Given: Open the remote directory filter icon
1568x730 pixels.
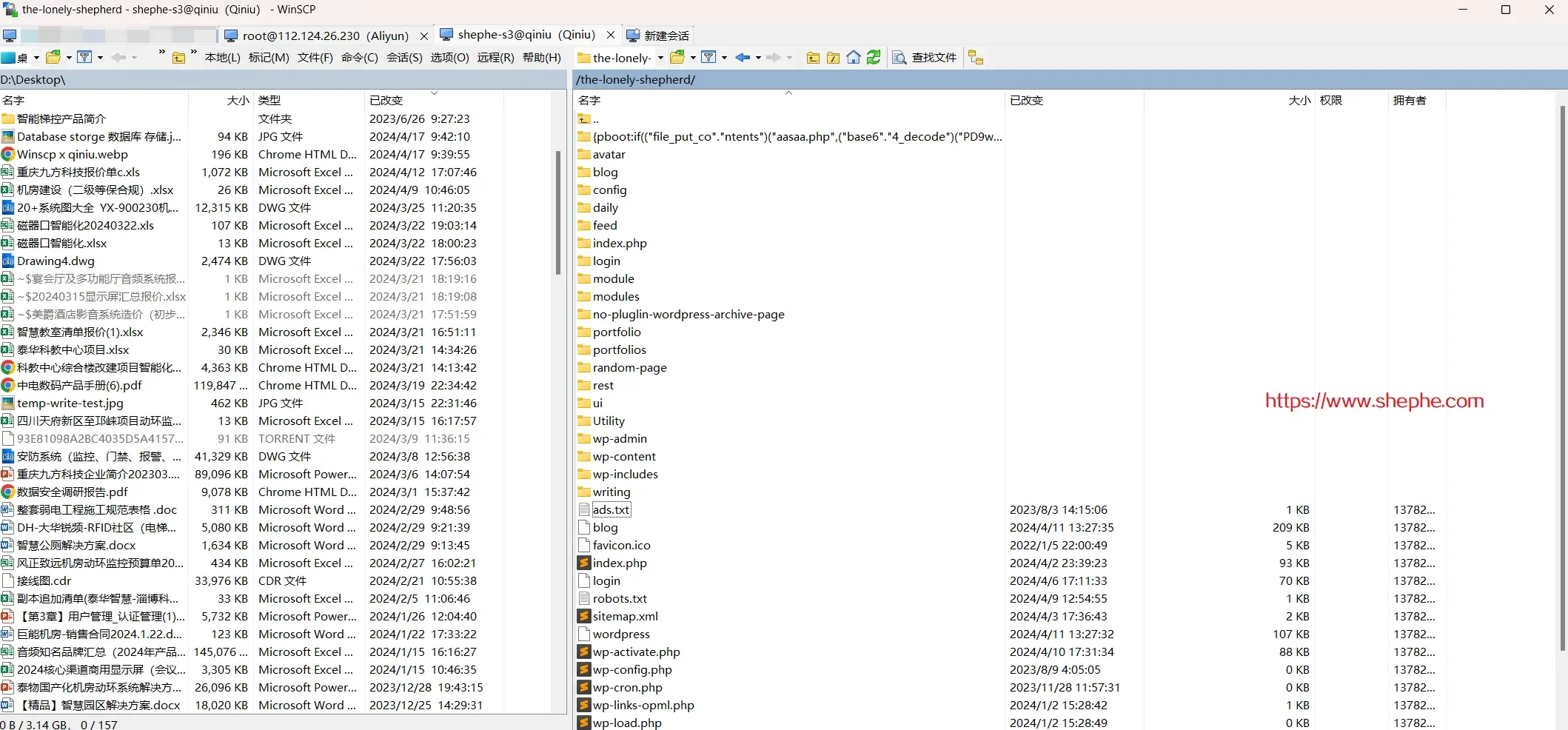Looking at the screenshot, I should click(708, 57).
